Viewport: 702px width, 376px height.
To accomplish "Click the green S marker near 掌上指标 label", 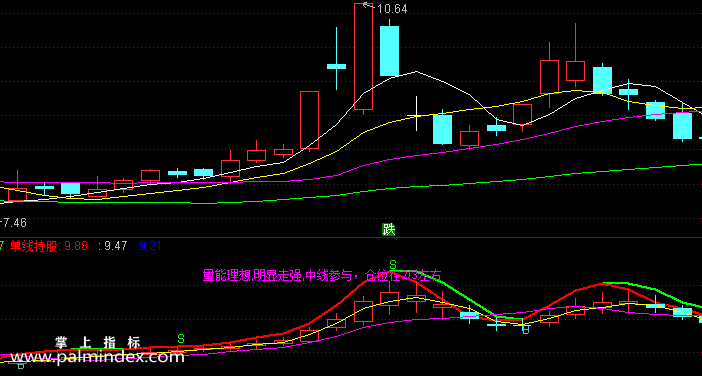I will click(x=181, y=338).
